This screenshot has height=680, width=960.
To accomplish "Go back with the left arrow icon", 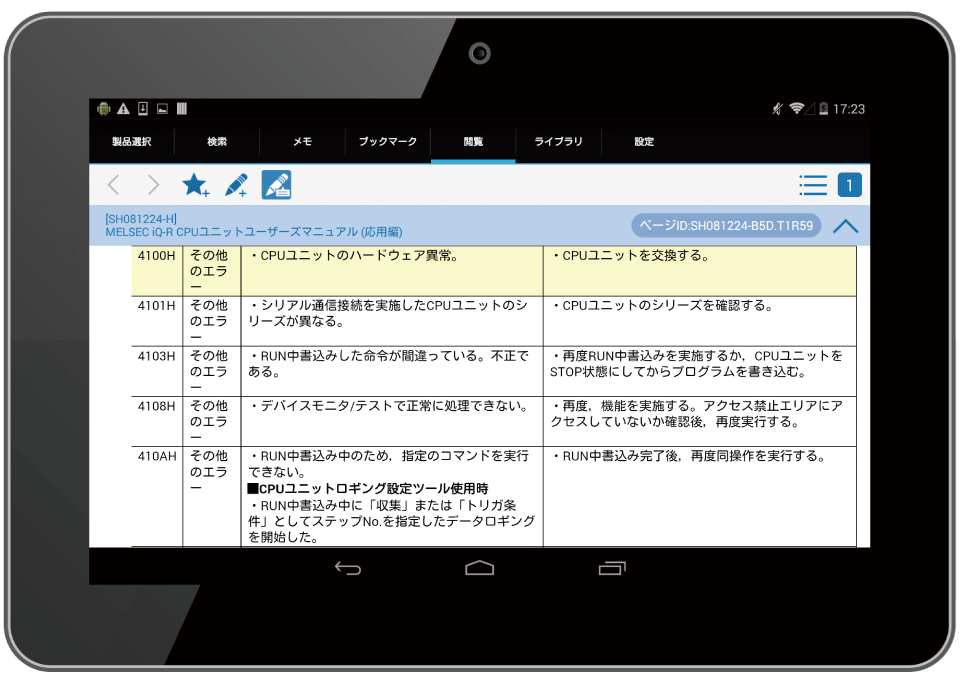I will click(113, 185).
